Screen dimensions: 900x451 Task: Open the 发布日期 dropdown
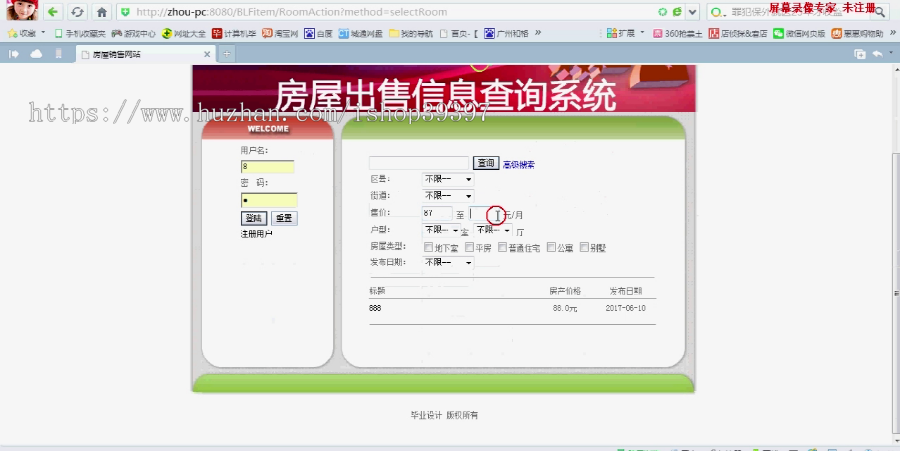click(448, 262)
